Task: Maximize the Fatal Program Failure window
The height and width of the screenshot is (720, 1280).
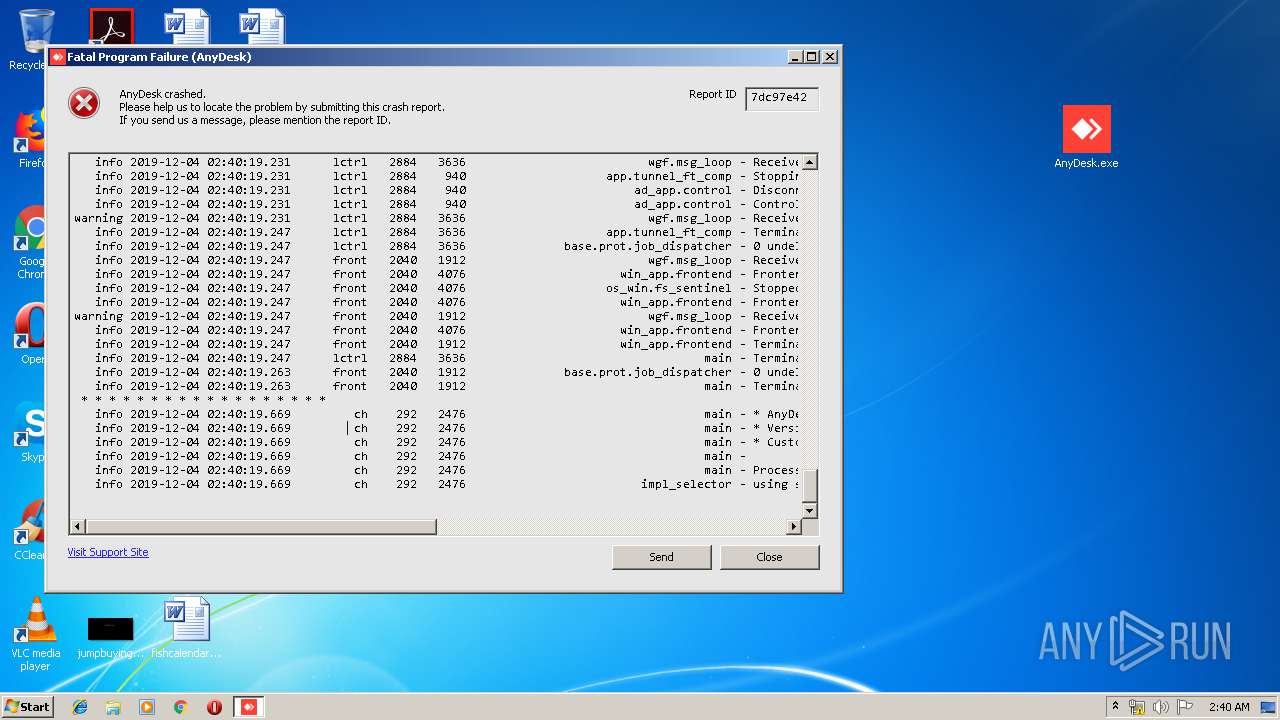Action: 811,57
